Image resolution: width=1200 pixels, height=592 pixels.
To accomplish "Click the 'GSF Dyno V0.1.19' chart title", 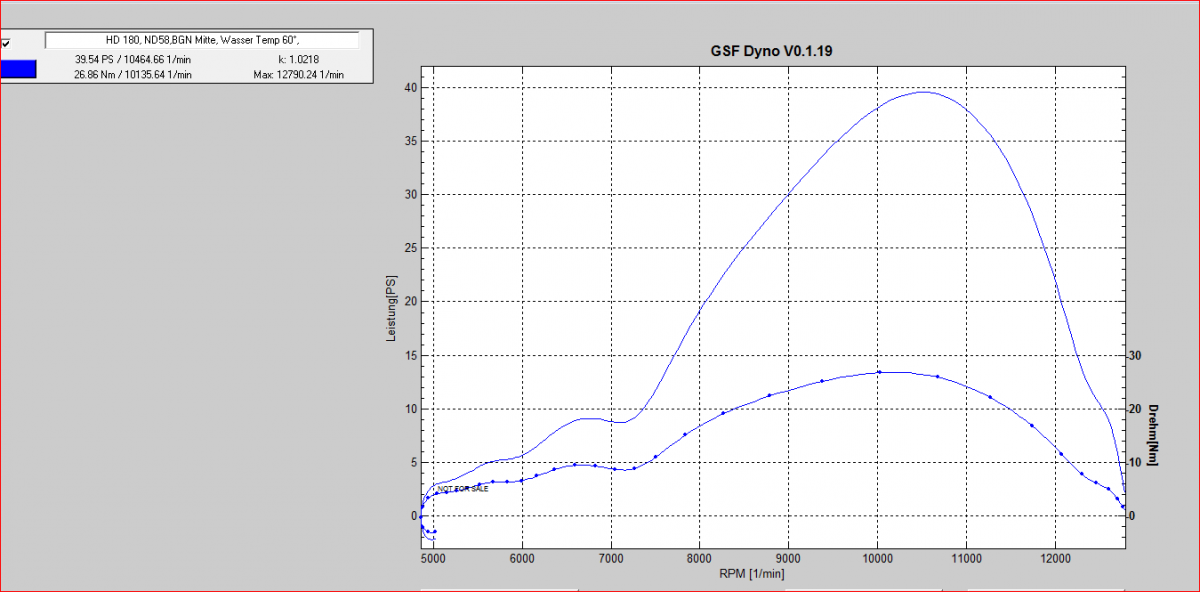I will click(771, 51).
